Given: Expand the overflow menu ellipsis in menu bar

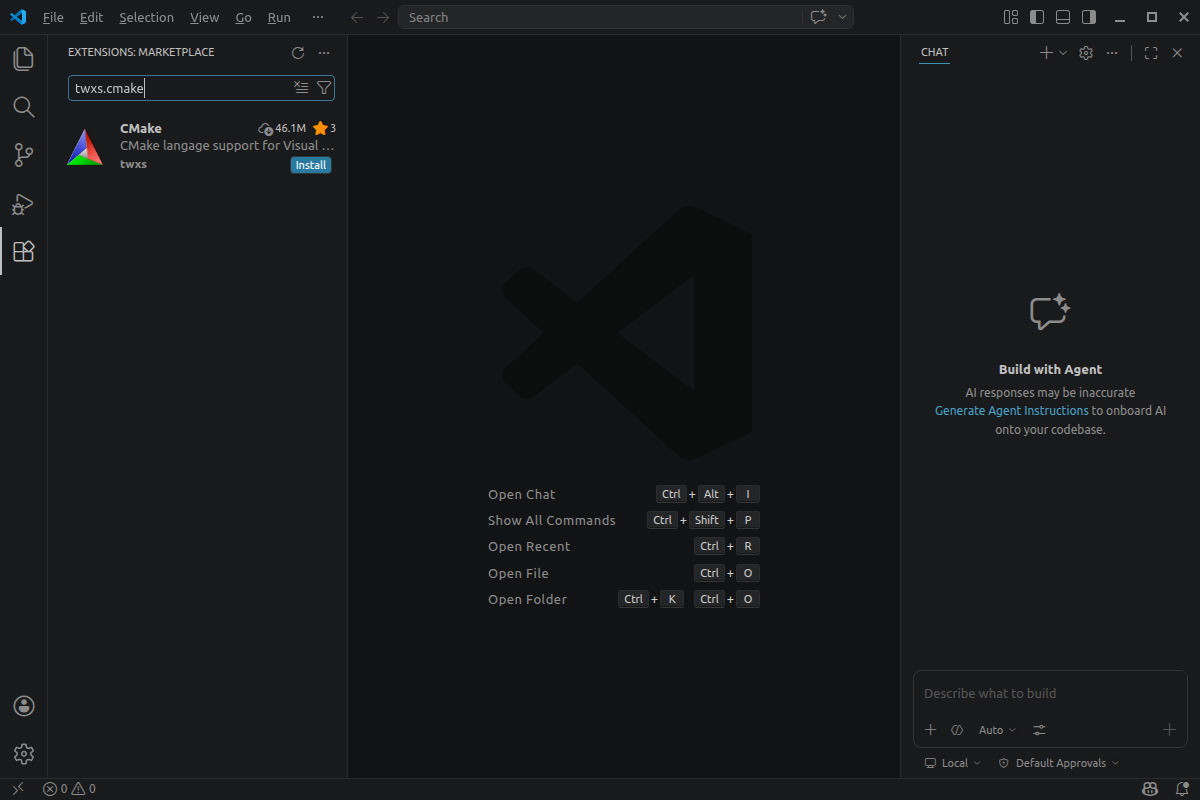Looking at the screenshot, I should 318,17.
